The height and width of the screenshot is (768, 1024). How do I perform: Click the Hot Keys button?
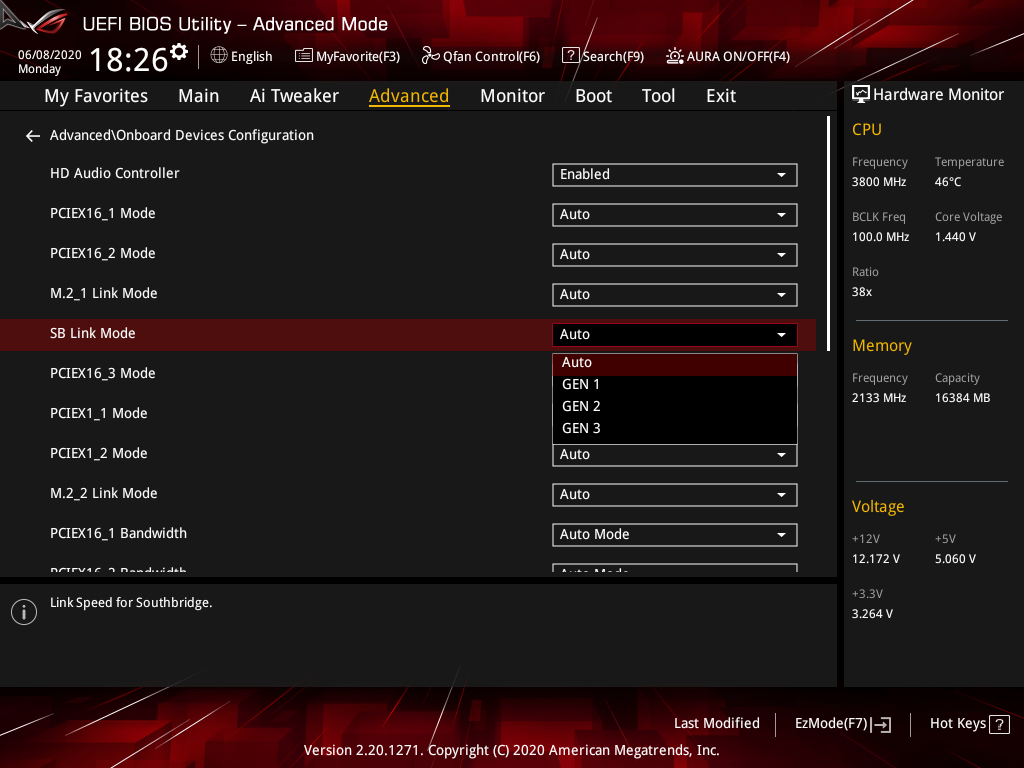tap(969, 724)
